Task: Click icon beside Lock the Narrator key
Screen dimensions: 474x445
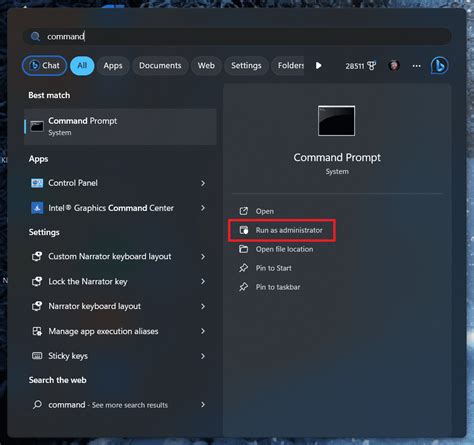Action: click(37, 281)
